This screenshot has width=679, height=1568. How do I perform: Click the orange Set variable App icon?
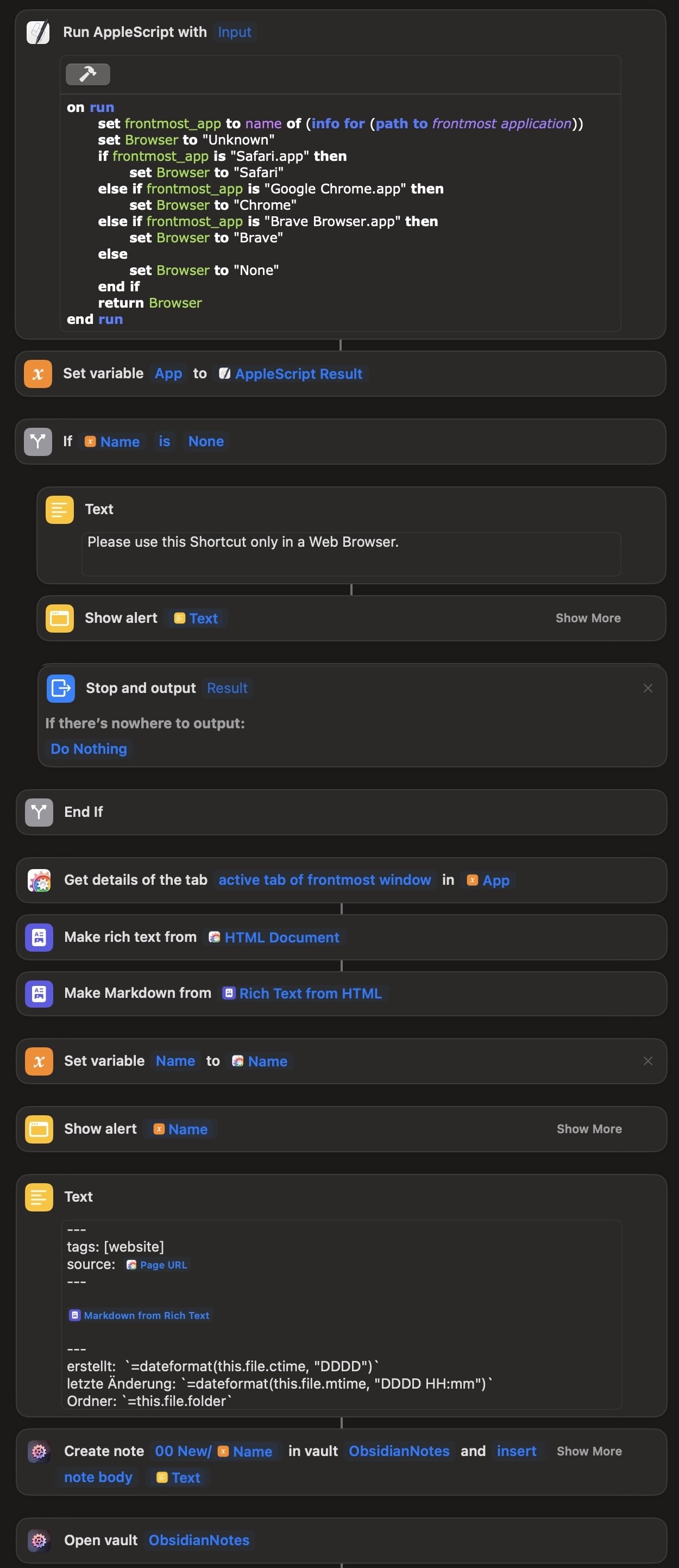pyautogui.click(x=37, y=374)
